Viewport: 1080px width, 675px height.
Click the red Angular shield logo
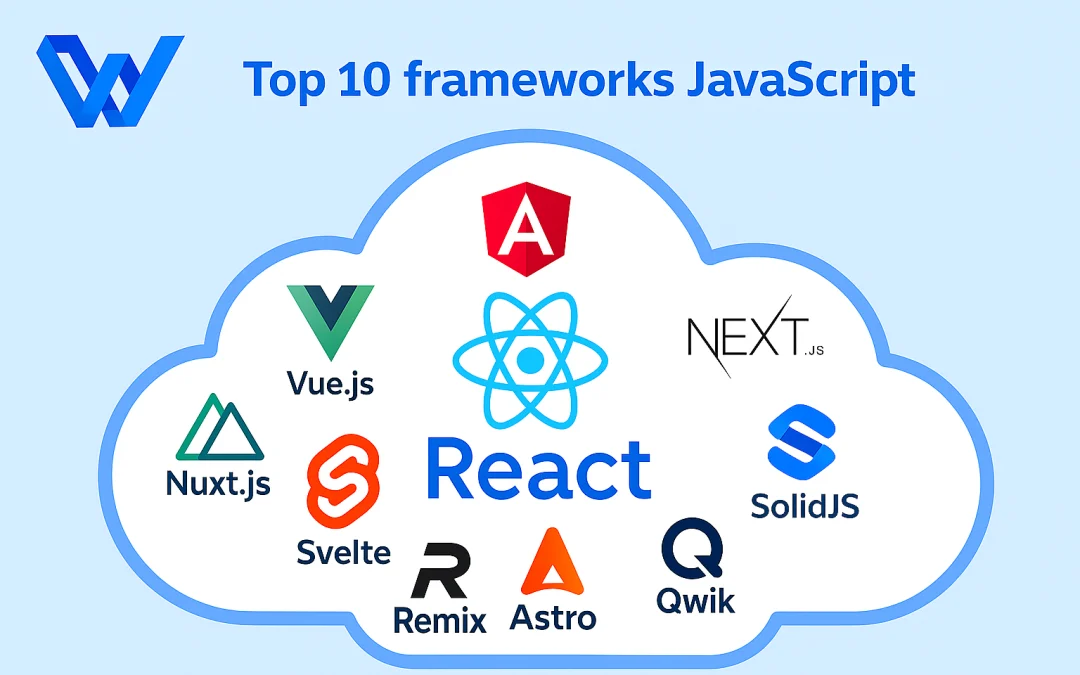click(526, 229)
